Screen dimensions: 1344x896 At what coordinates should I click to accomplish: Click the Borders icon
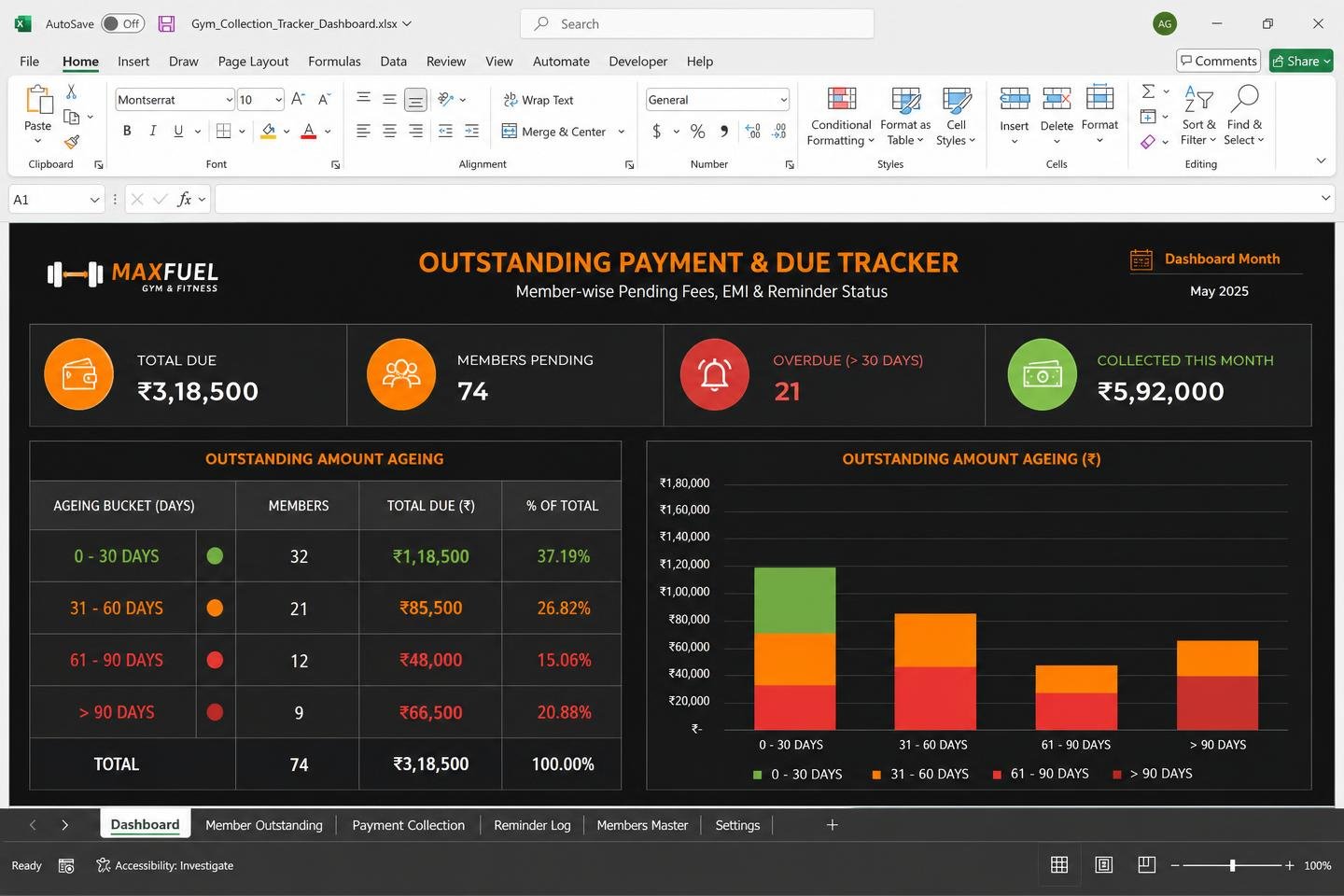coord(224,132)
